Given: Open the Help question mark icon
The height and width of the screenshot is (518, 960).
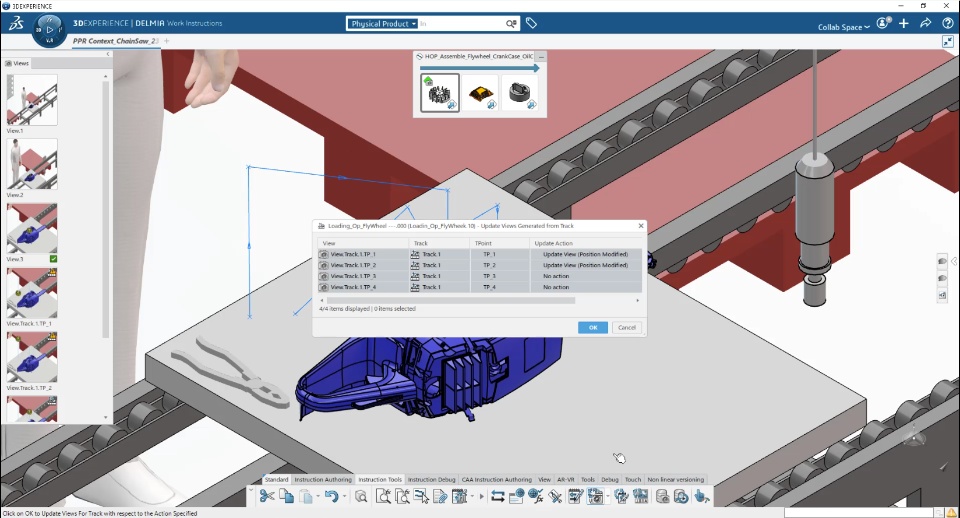Looking at the screenshot, I should (x=948, y=23).
